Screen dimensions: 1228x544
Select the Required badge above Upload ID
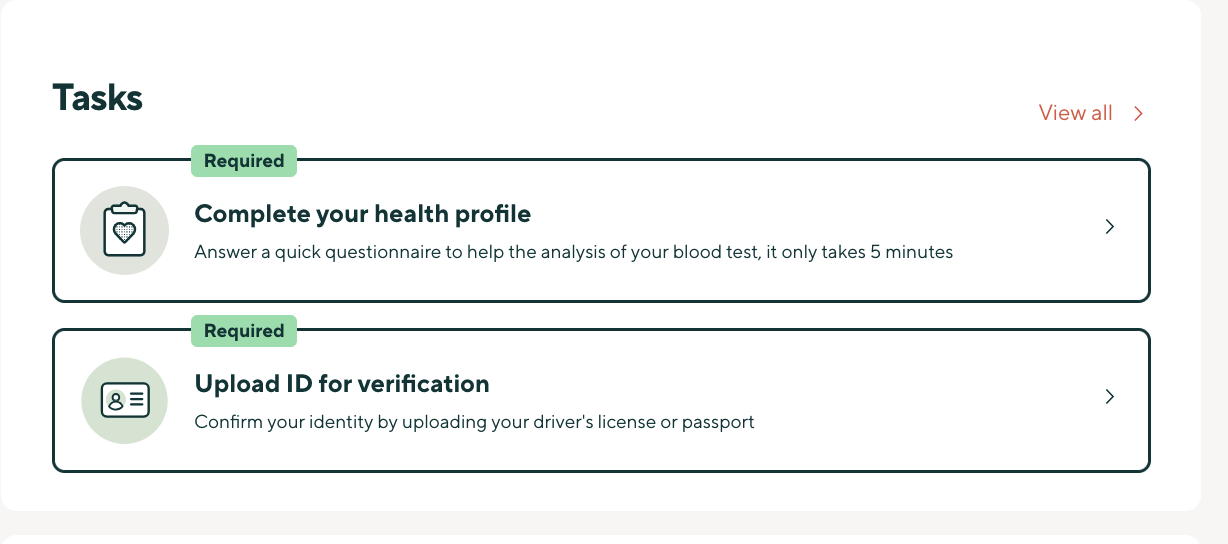pyautogui.click(x=244, y=331)
